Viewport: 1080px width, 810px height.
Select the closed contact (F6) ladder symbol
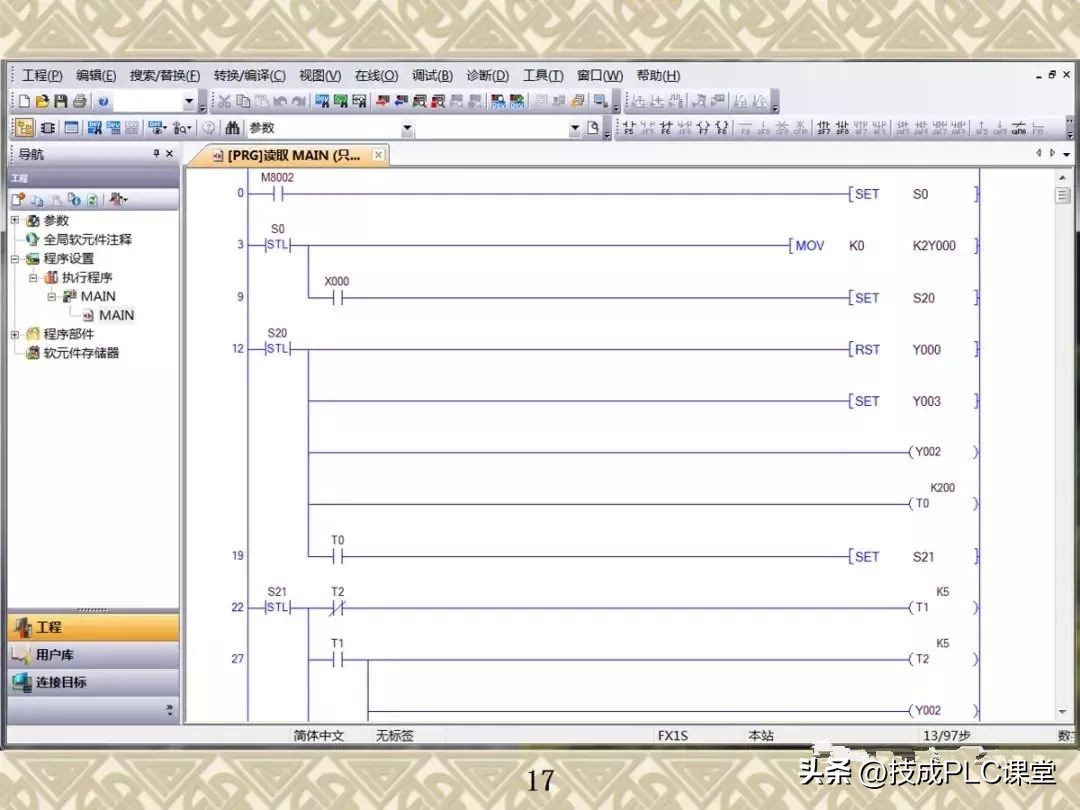coord(664,127)
